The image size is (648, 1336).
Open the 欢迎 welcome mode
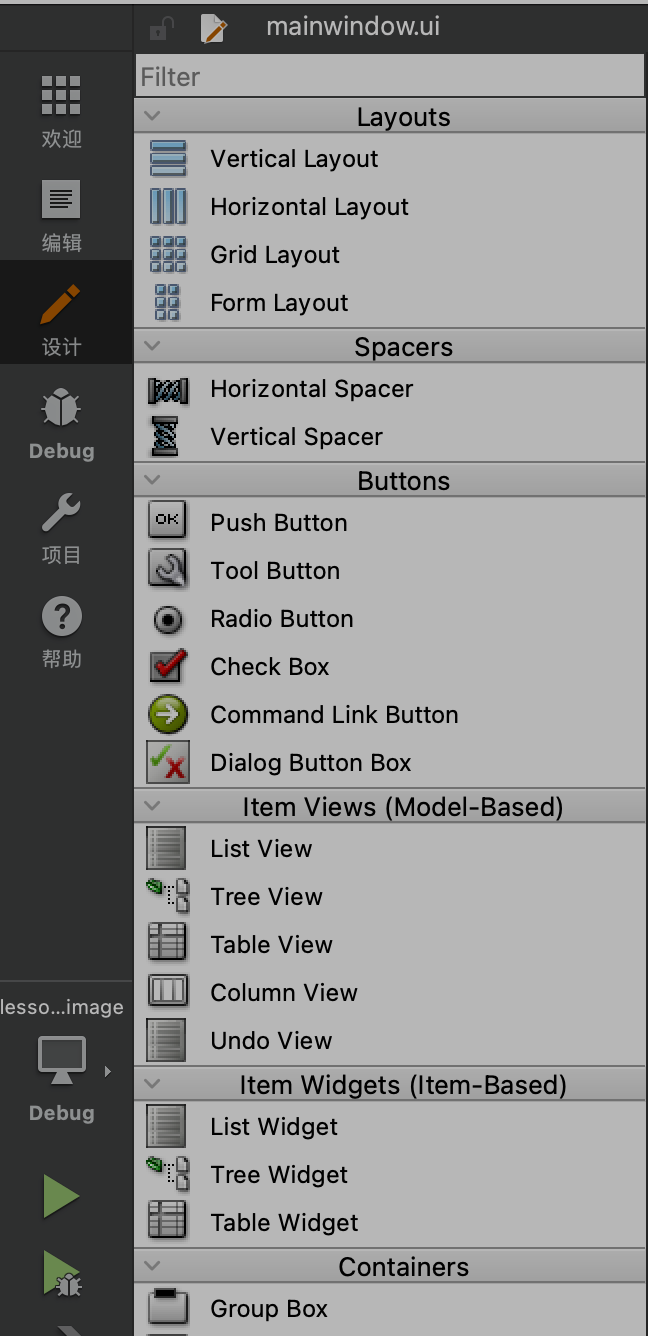pyautogui.click(x=62, y=110)
